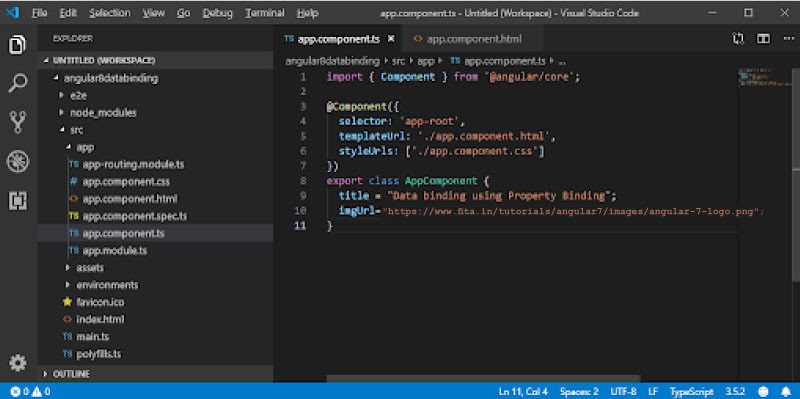Open the View menu
The width and height of the screenshot is (800, 399).
pyautogui.click(x=153, y=13)
